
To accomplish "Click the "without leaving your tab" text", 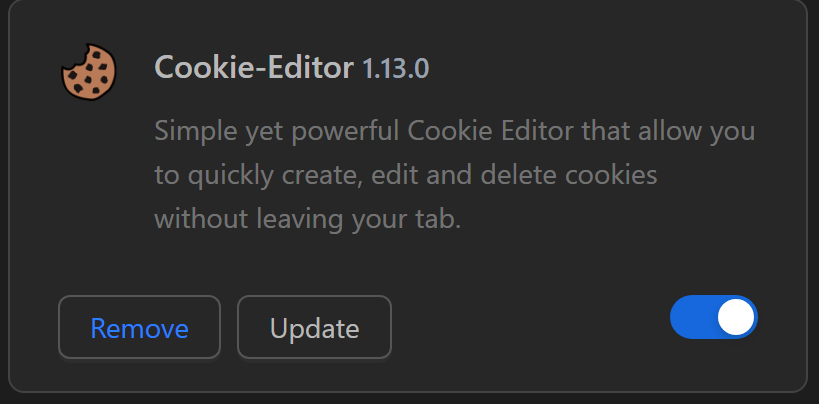I will 307,219.
